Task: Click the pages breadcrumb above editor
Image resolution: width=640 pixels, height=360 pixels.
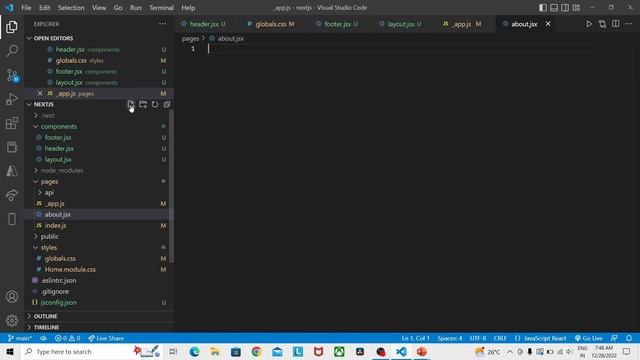Action: point(190,38)
